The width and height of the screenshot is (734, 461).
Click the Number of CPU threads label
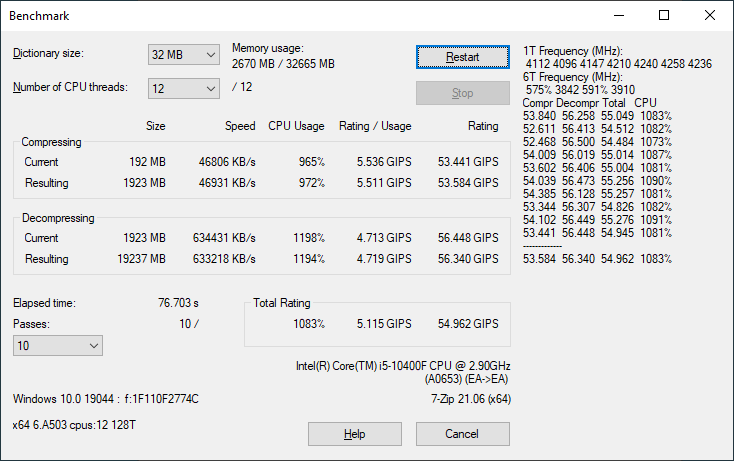click(70, 87)
